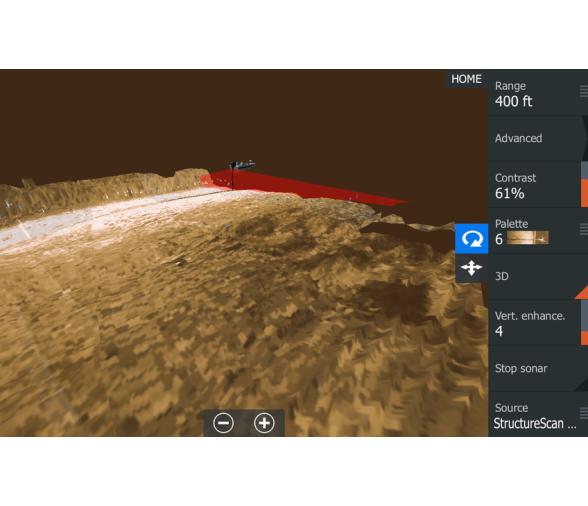Open the Range 400 ft setting
Screen dimensions: 588x506
tap(538, 93)
